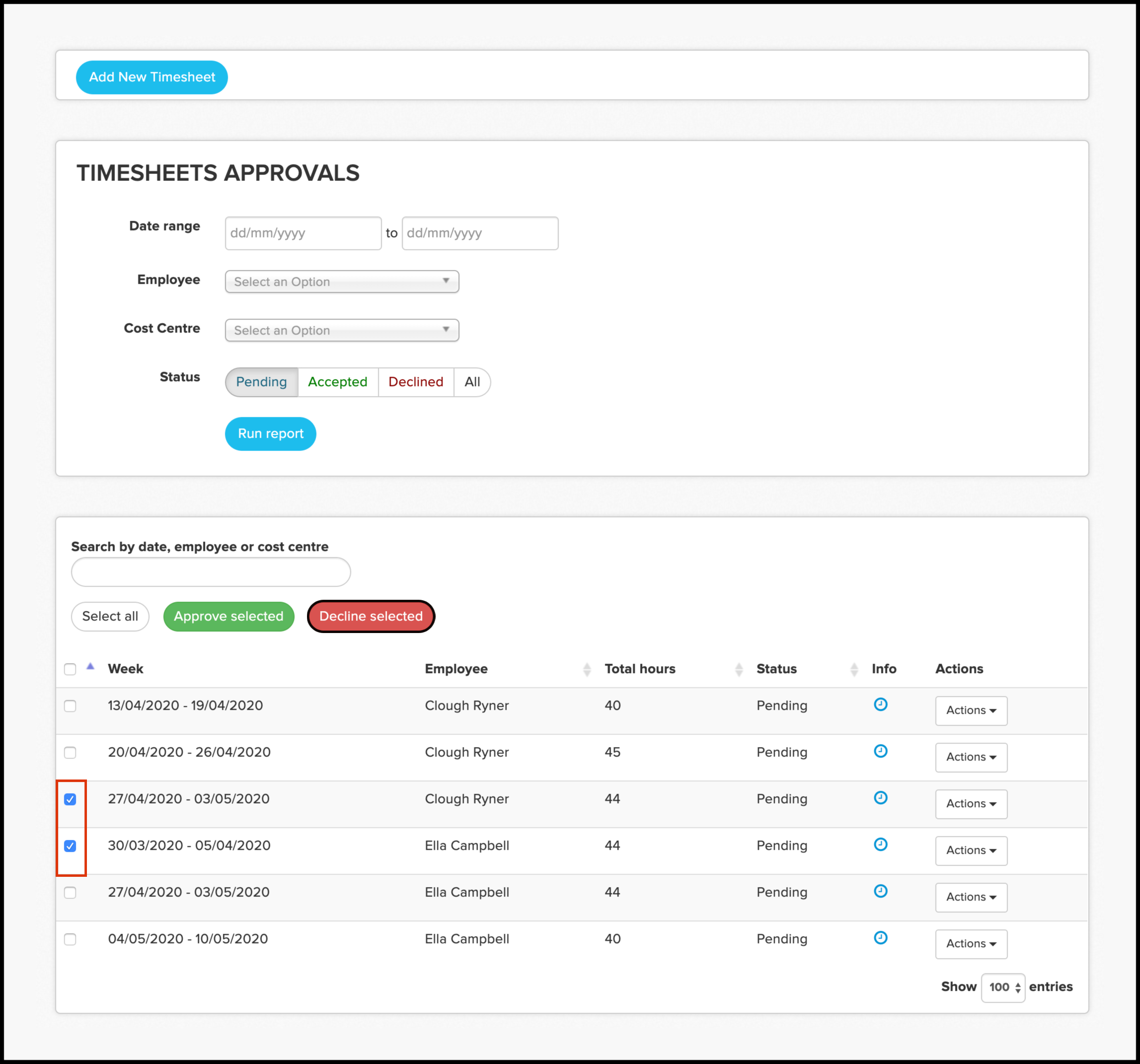The image size is (1140, 1064).
Task: Sort by Status column arrows
Action: pos(854,669)
